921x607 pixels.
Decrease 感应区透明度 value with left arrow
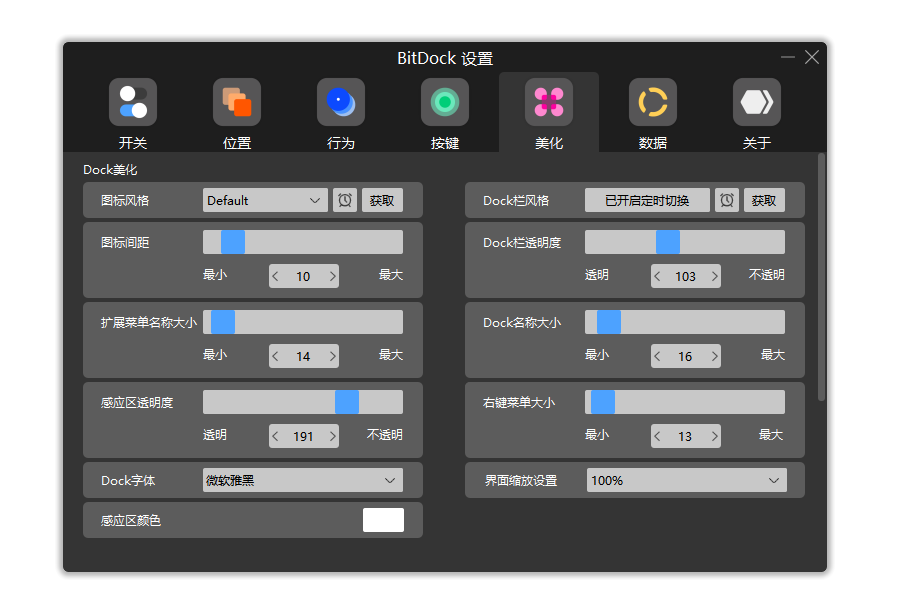(275, 436)
